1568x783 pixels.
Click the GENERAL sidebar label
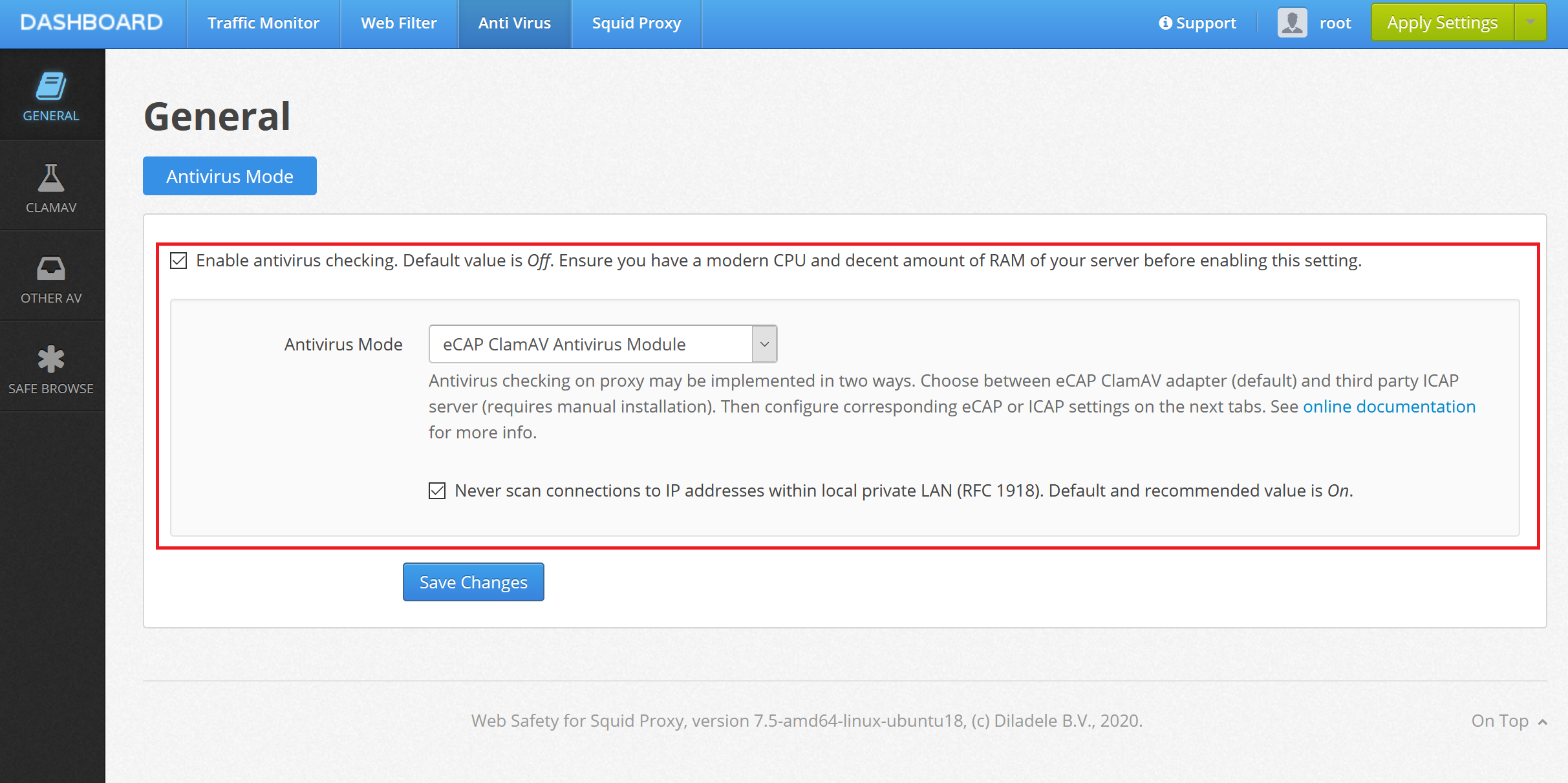51,116
